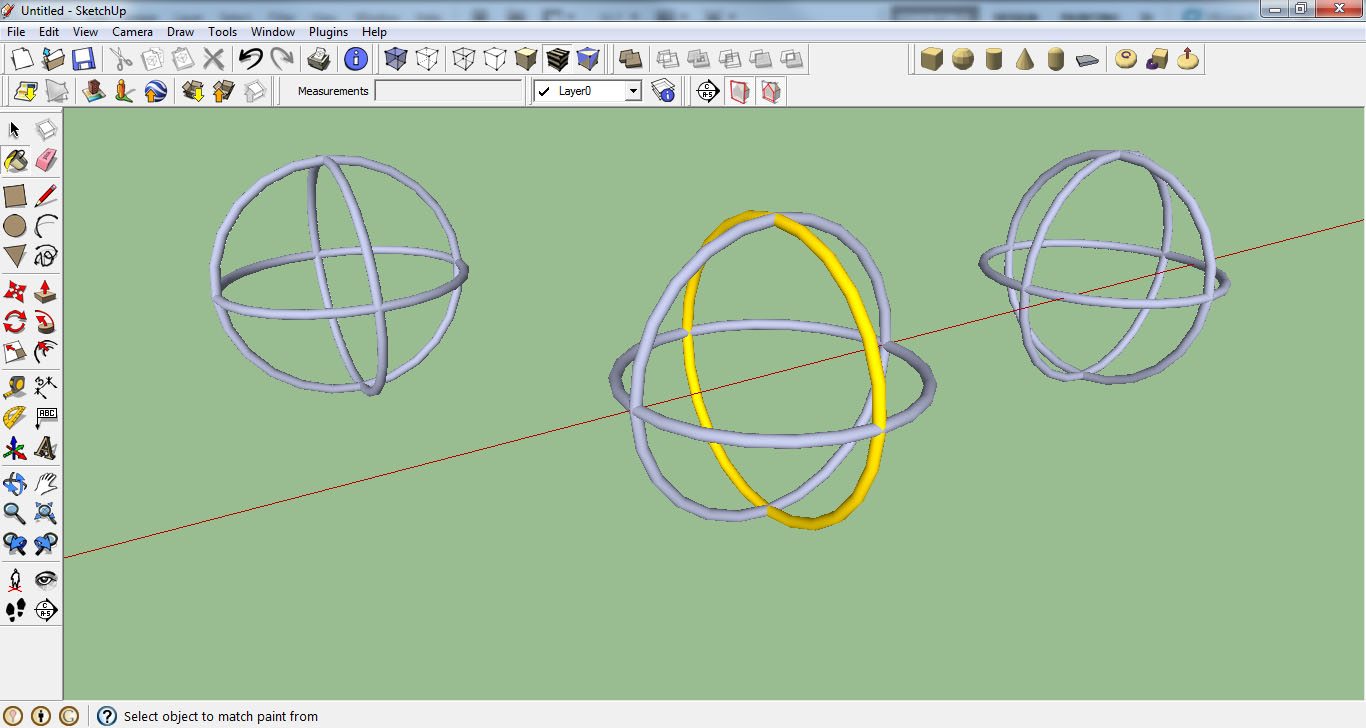Select the Circle drawing tool
This screenshot has width=1366, height=728.
[x=14, y=226]
